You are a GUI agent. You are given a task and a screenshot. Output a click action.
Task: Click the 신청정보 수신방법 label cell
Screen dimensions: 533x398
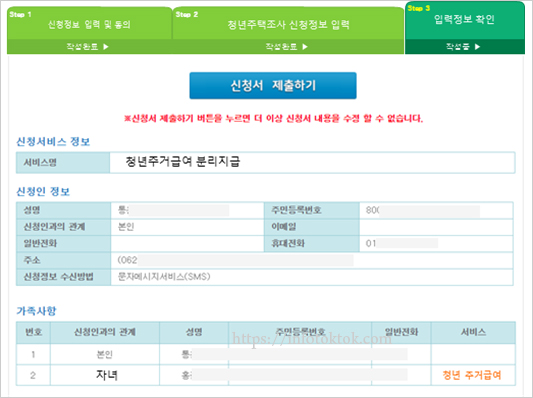pyautogui.click(x=64, y=277)
